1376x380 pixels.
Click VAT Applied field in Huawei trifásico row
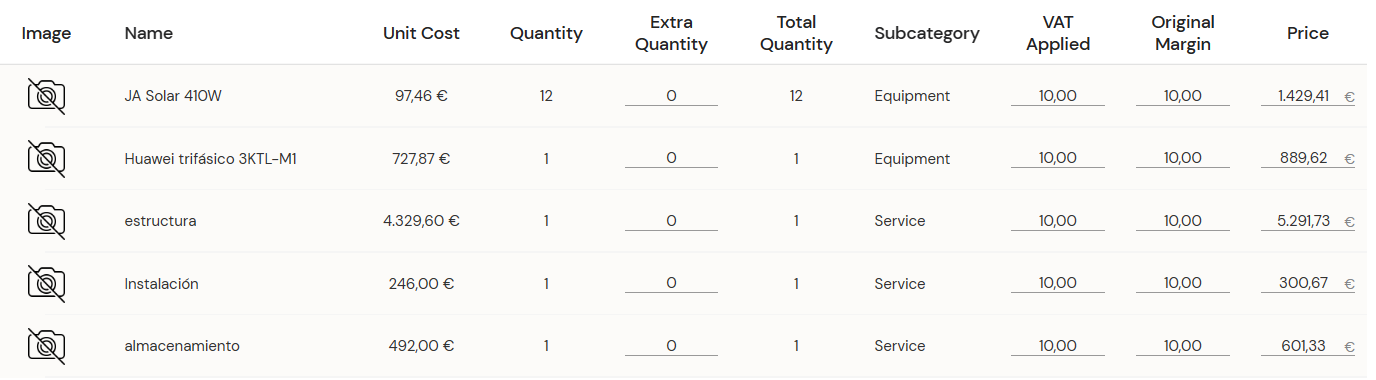tap(1058, 159)
